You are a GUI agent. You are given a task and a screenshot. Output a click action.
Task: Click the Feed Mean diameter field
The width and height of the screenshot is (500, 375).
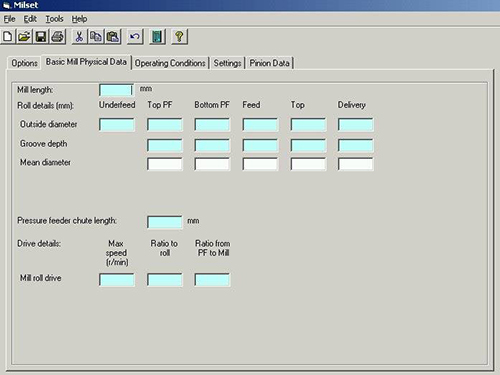260,164
